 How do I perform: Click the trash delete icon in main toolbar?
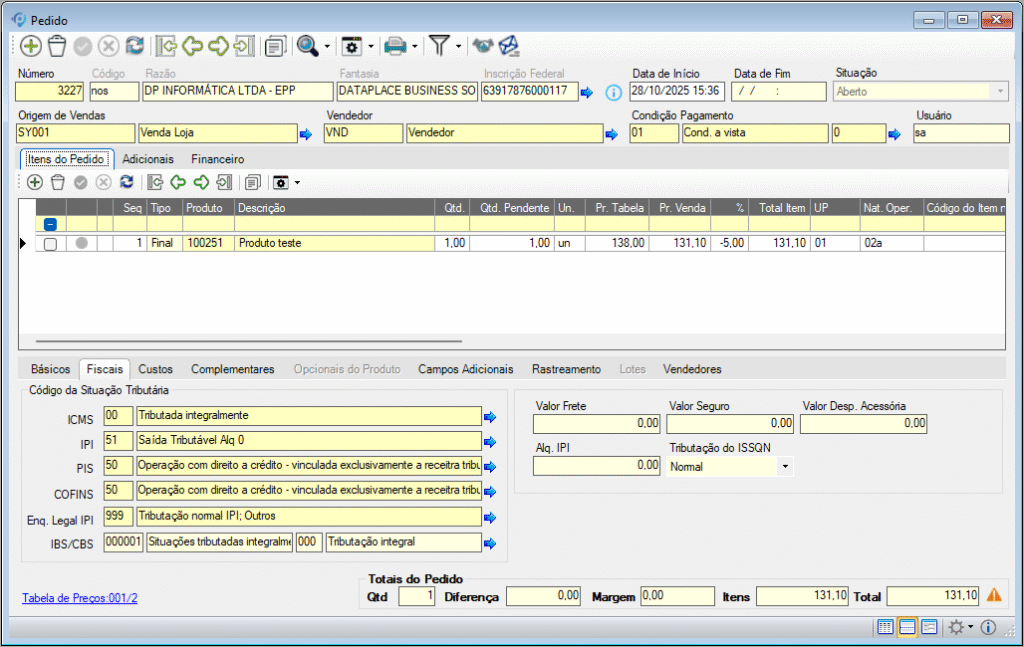[x=57, y=46]
